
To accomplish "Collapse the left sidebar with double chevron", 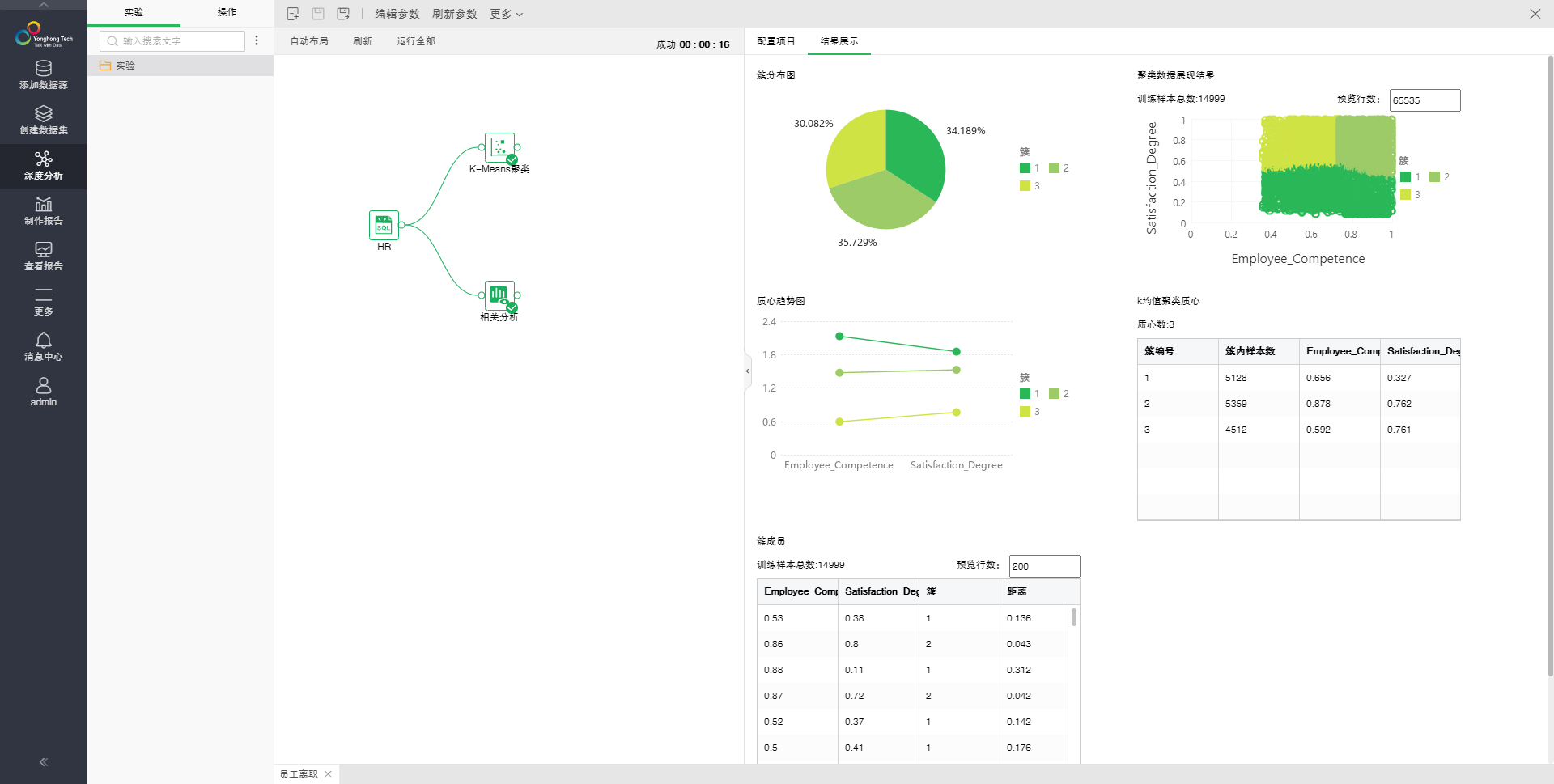I will point(44,761).
